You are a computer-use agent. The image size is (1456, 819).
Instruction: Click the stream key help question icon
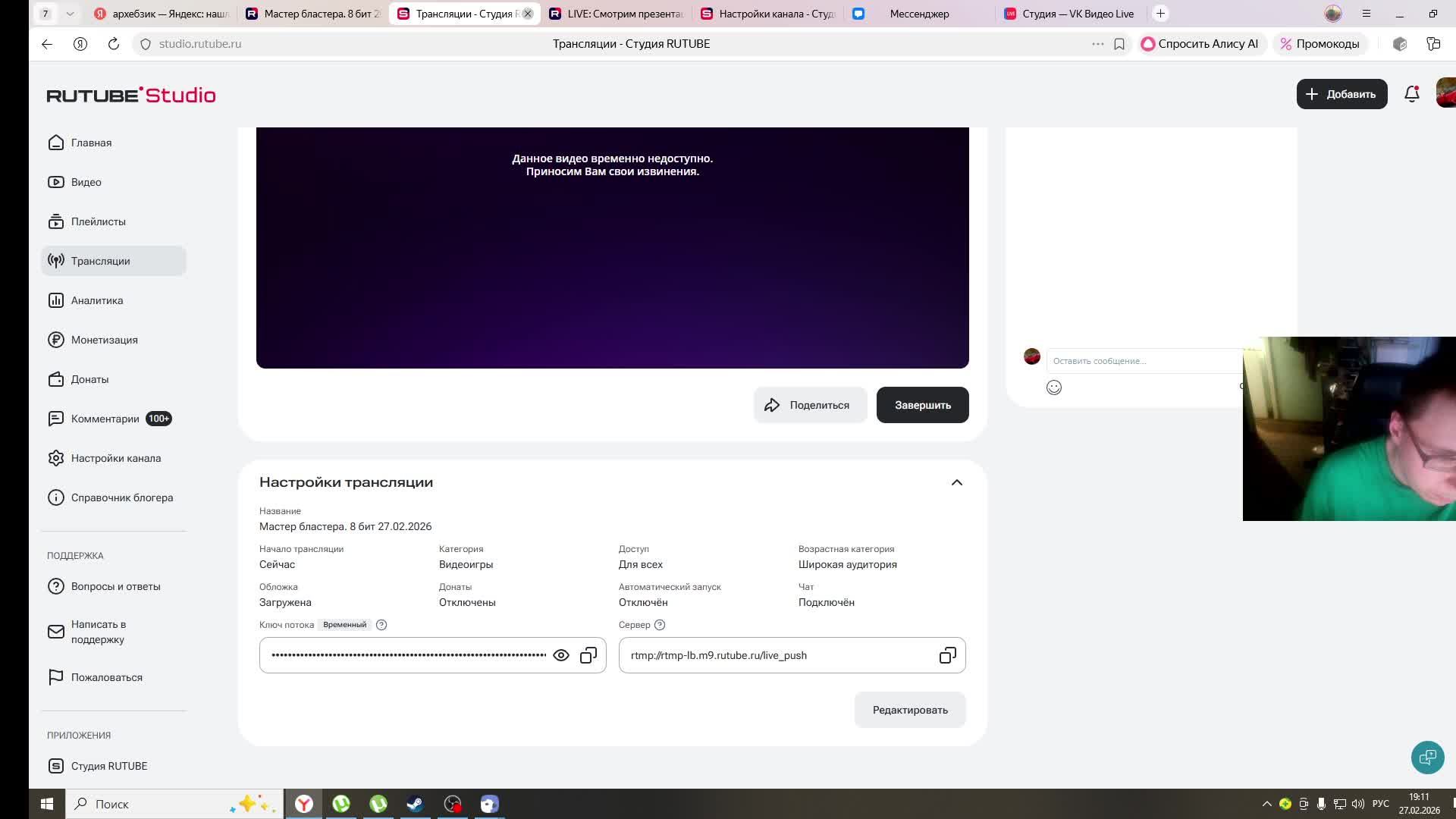tap(381, 625)
